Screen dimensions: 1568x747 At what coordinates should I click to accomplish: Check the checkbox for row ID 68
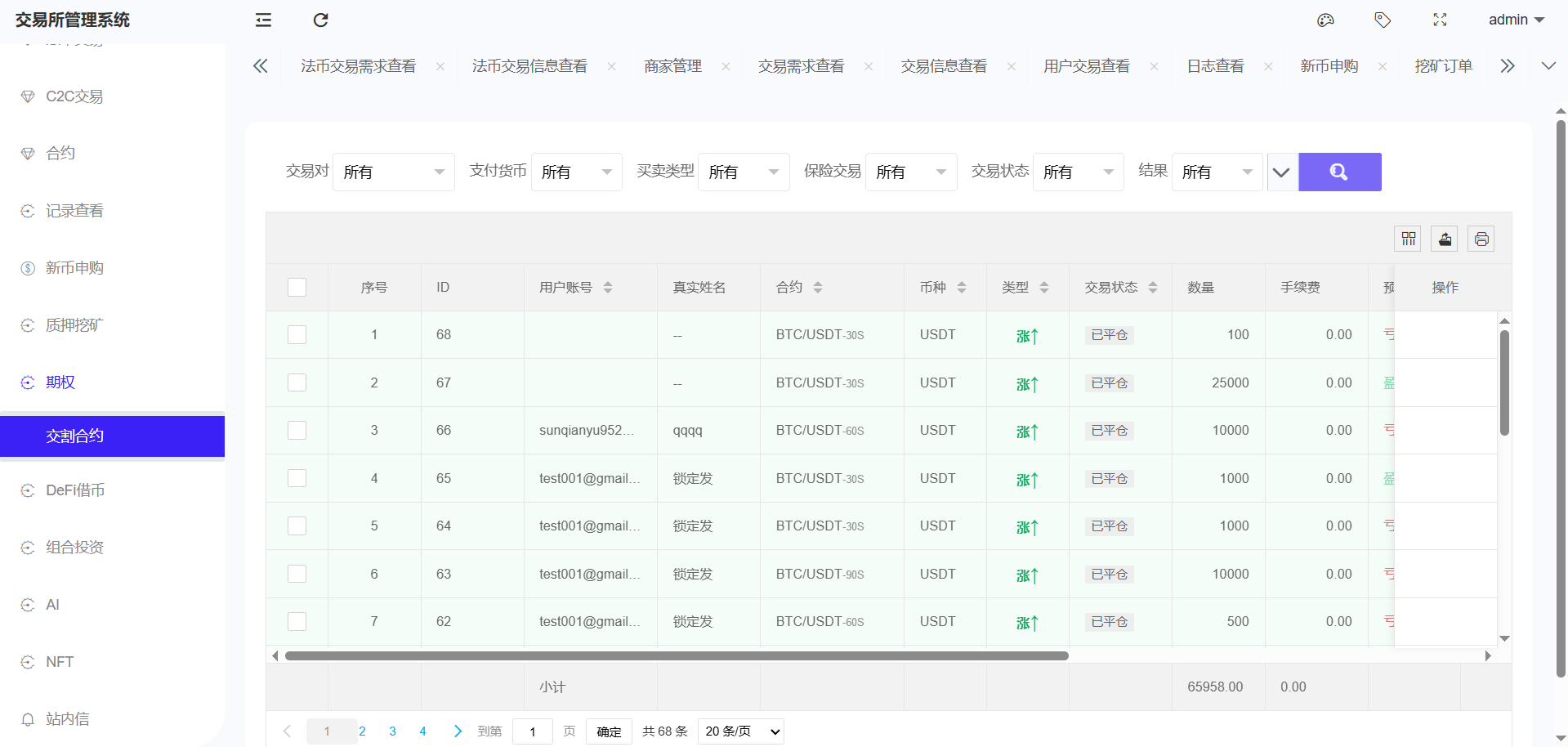(297, 335)
